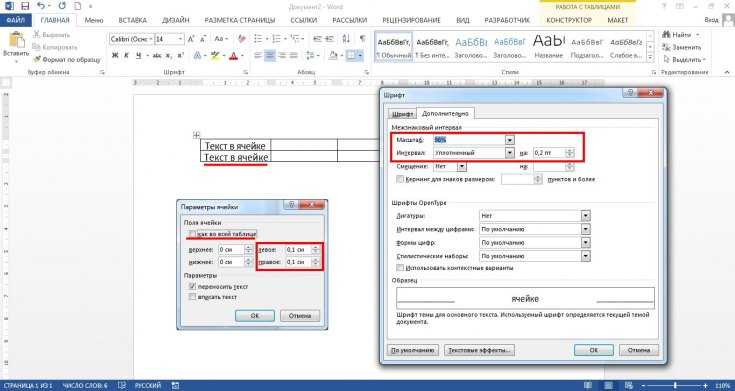Toggle 'Использовать контекстные варианты' checkbox
Screen dimensions: 735x391
(x=400, y=268)
